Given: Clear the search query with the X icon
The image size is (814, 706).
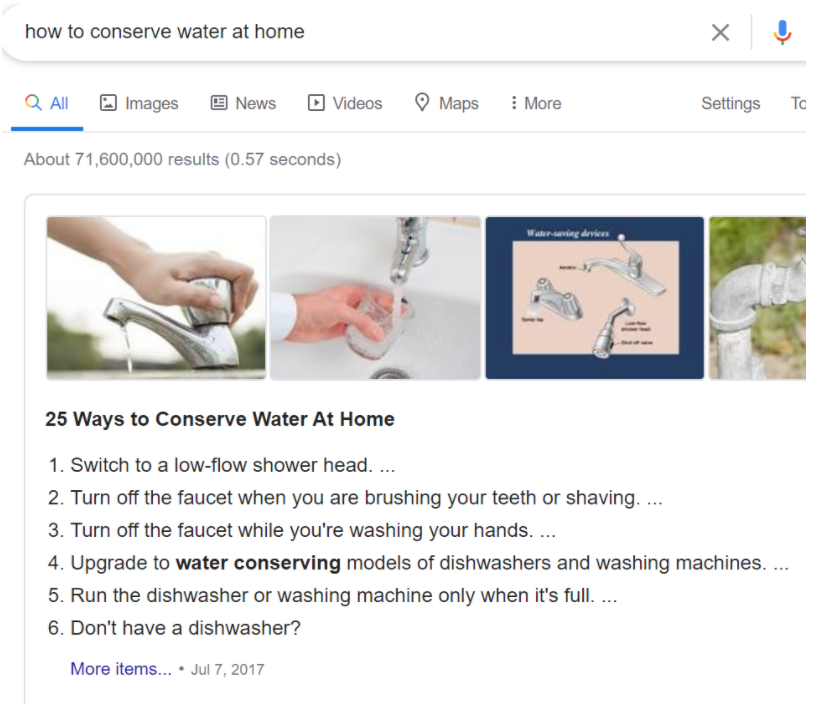Looking at the screenshot, I should [720, 32].
